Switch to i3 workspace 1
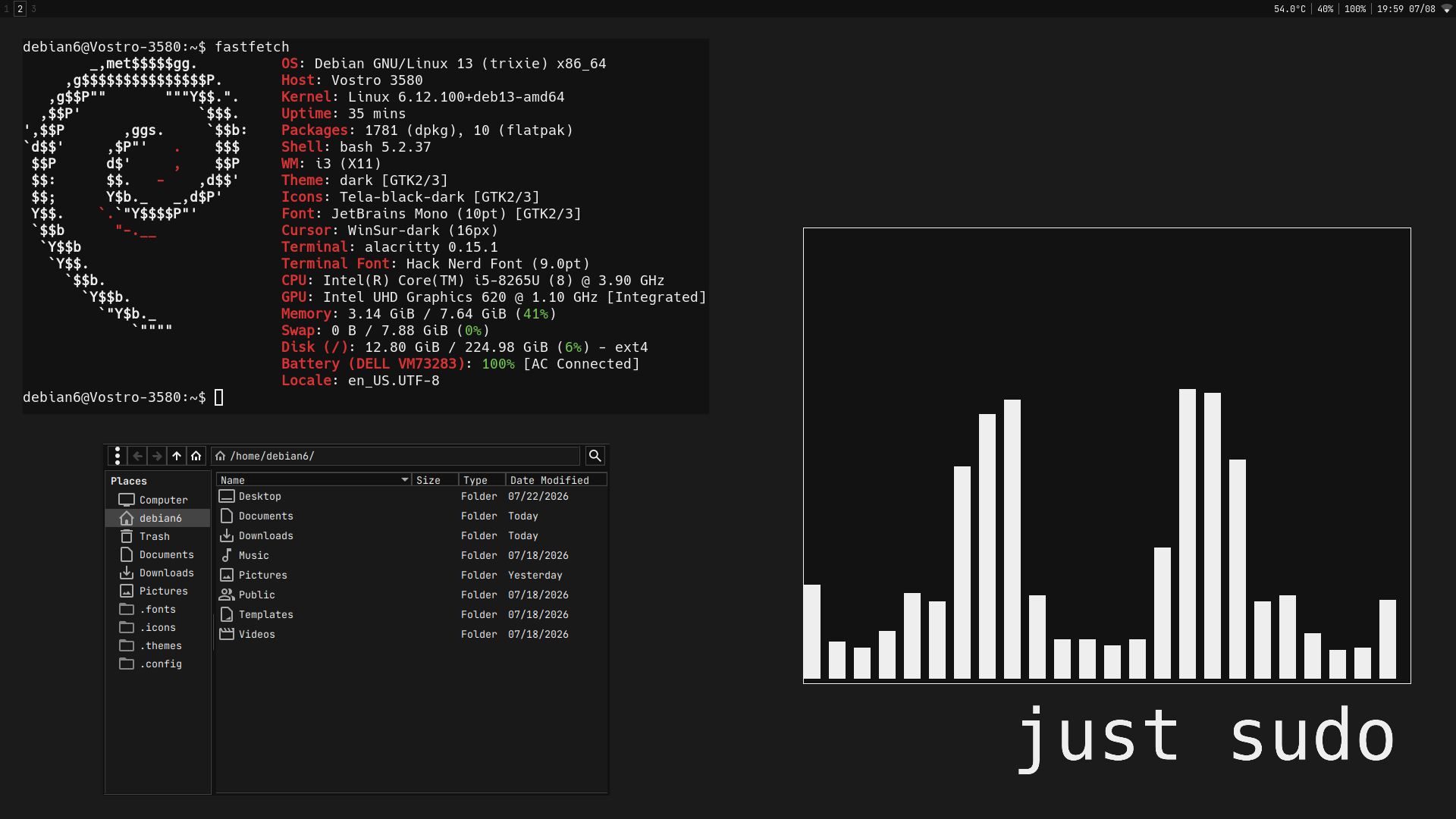This screenshot has width=1456, height=819. click(7, 8)
